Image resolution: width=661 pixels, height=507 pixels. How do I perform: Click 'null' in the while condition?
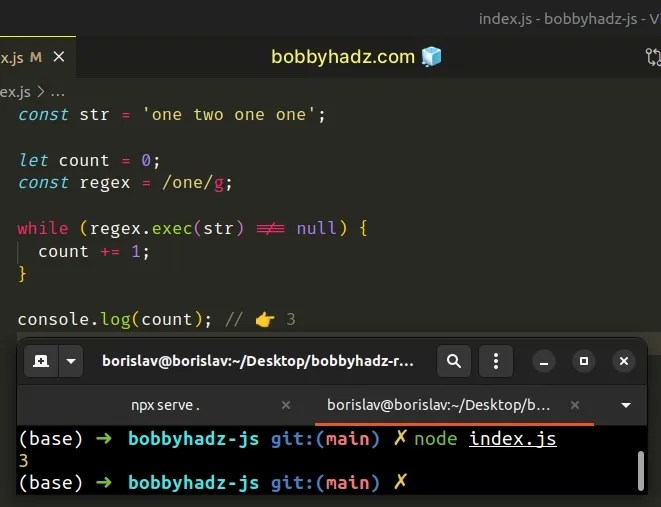317,228
